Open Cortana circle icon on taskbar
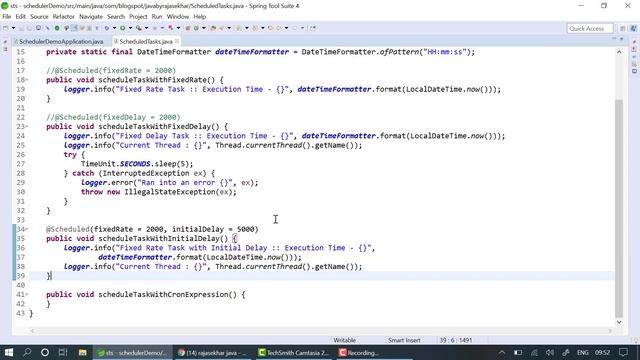Screen dimensions: 640x360 [45, 352]
